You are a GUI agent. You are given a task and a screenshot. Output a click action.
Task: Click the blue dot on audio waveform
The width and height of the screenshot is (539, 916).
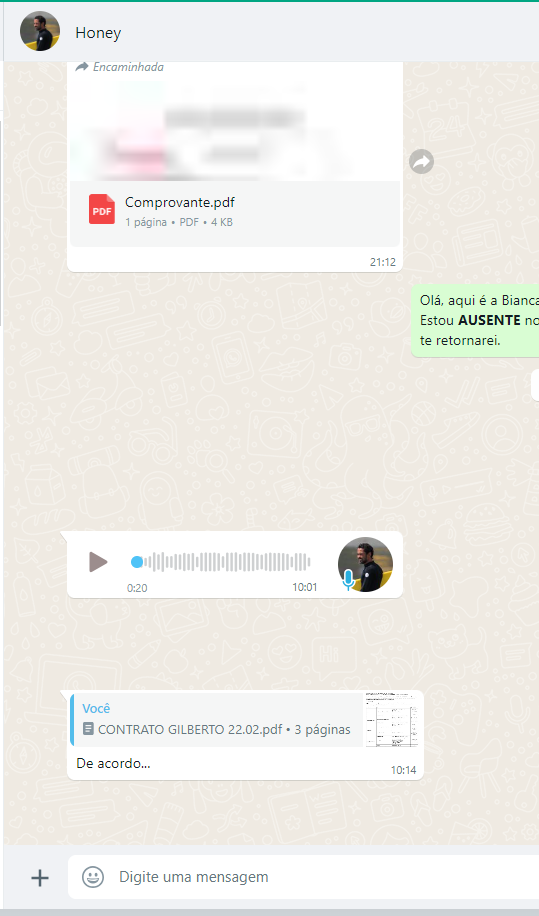[x=137, y=562]
